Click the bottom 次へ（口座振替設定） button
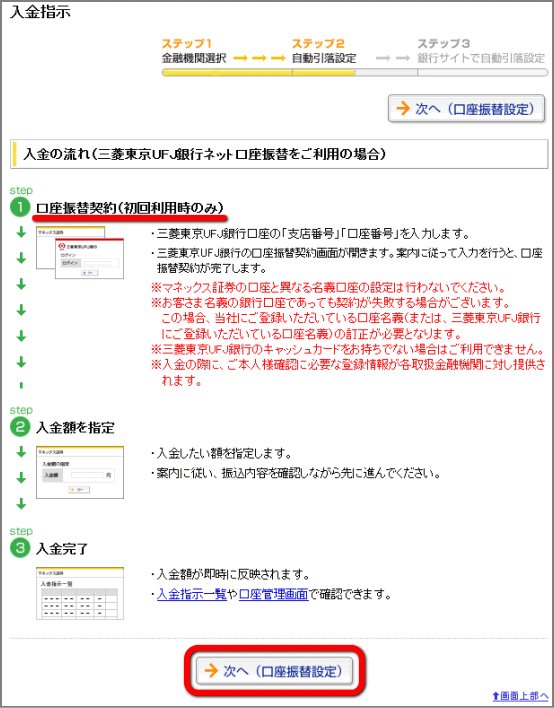This screenshot has width=554, height=708. (x=275, y=671)
